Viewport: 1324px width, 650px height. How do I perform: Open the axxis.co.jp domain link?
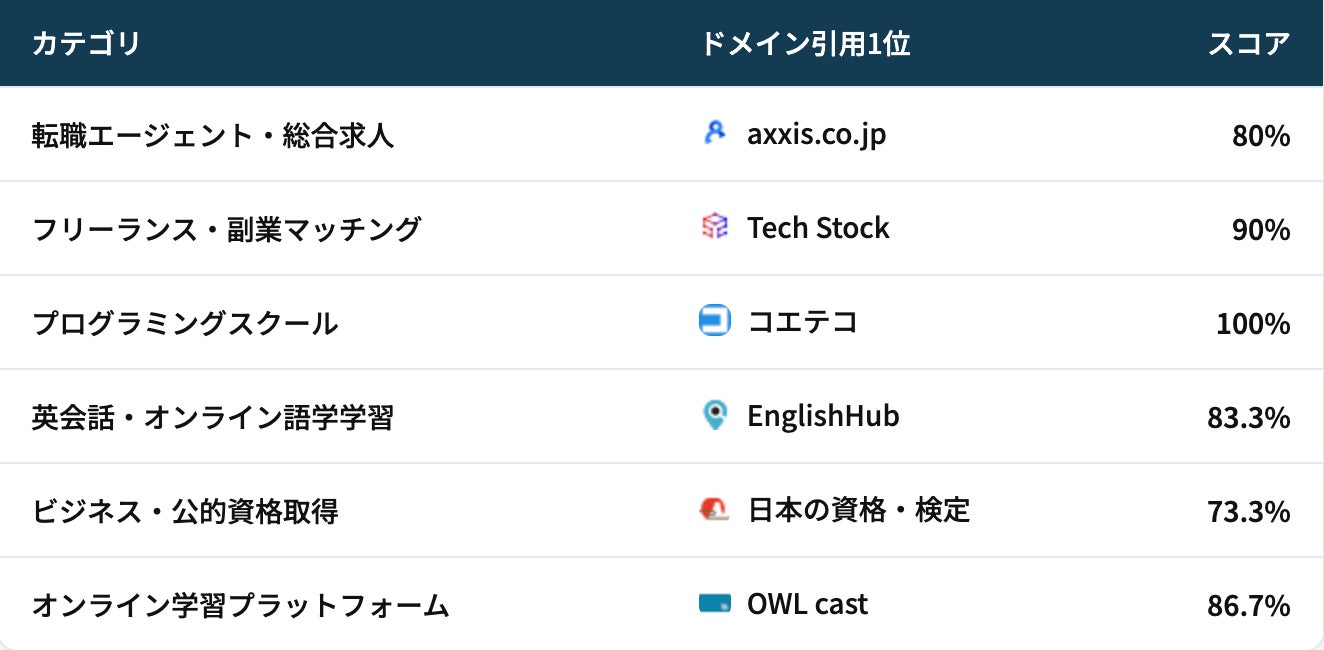click(816, 134)
